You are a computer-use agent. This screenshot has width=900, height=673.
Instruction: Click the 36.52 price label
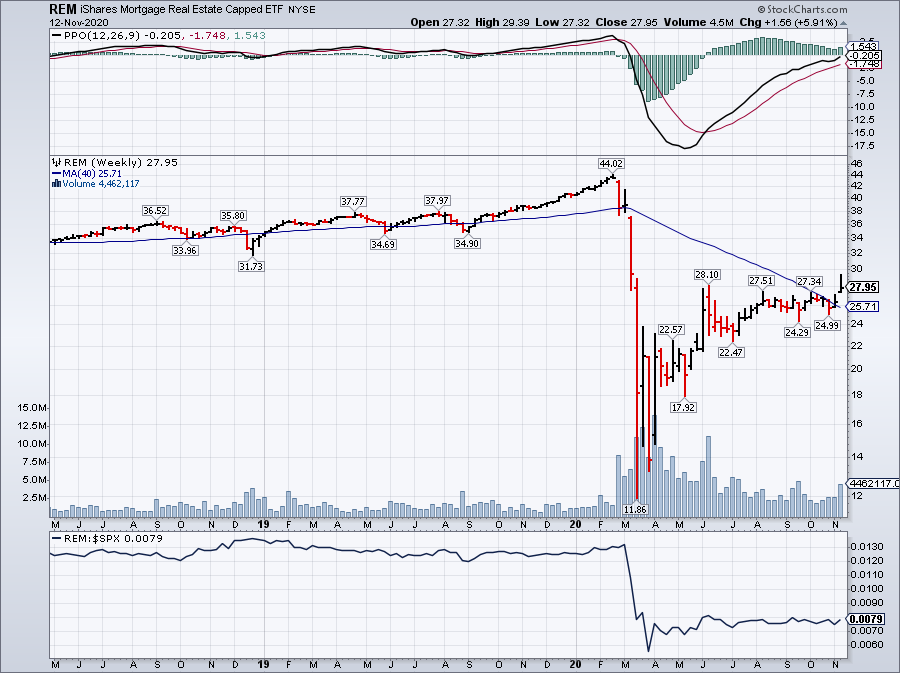click(x=155, y=211)
